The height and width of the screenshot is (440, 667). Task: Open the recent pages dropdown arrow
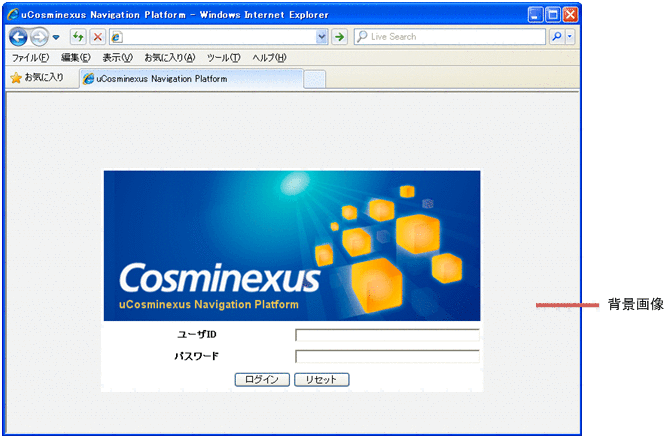(x=56, y=37)
